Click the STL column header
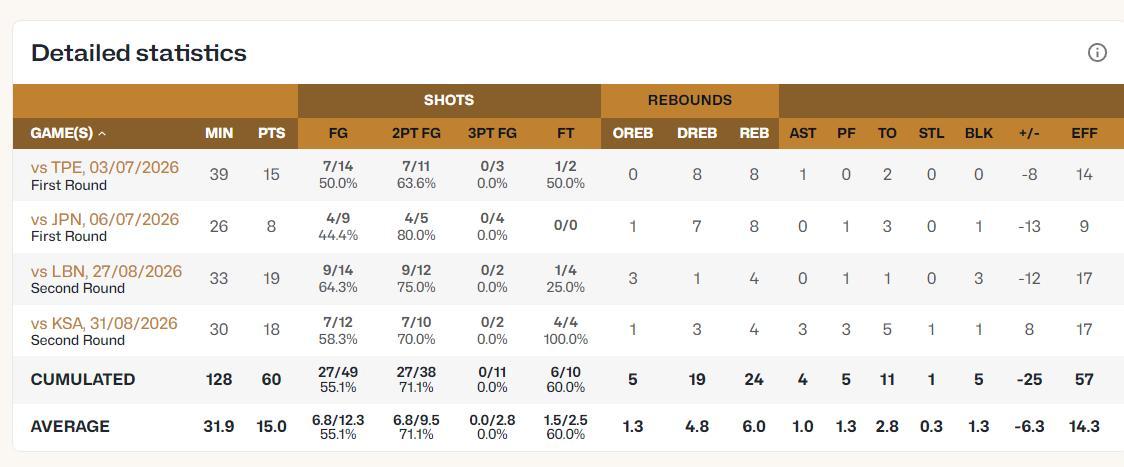 coord(931,133)
